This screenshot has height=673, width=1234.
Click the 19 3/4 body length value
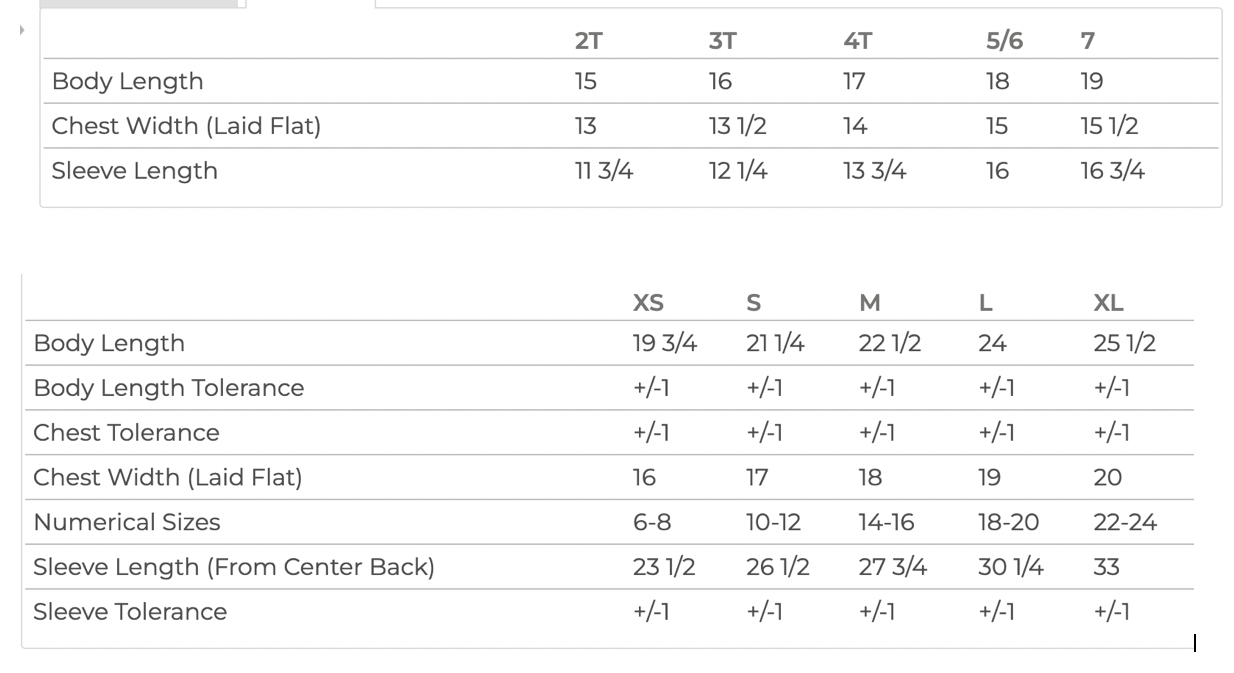665,343
